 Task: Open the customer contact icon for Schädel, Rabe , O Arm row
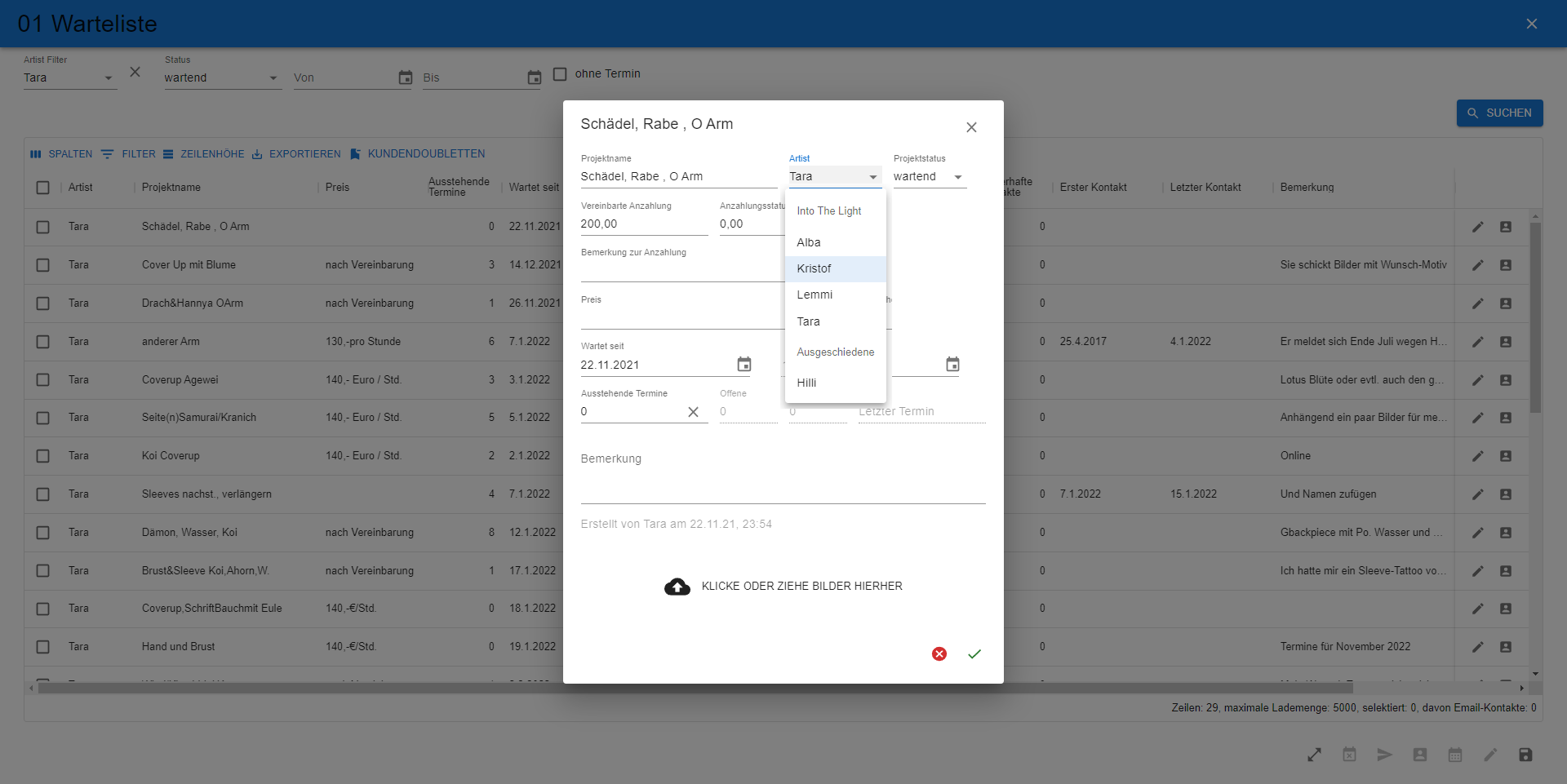[1506, 227]
